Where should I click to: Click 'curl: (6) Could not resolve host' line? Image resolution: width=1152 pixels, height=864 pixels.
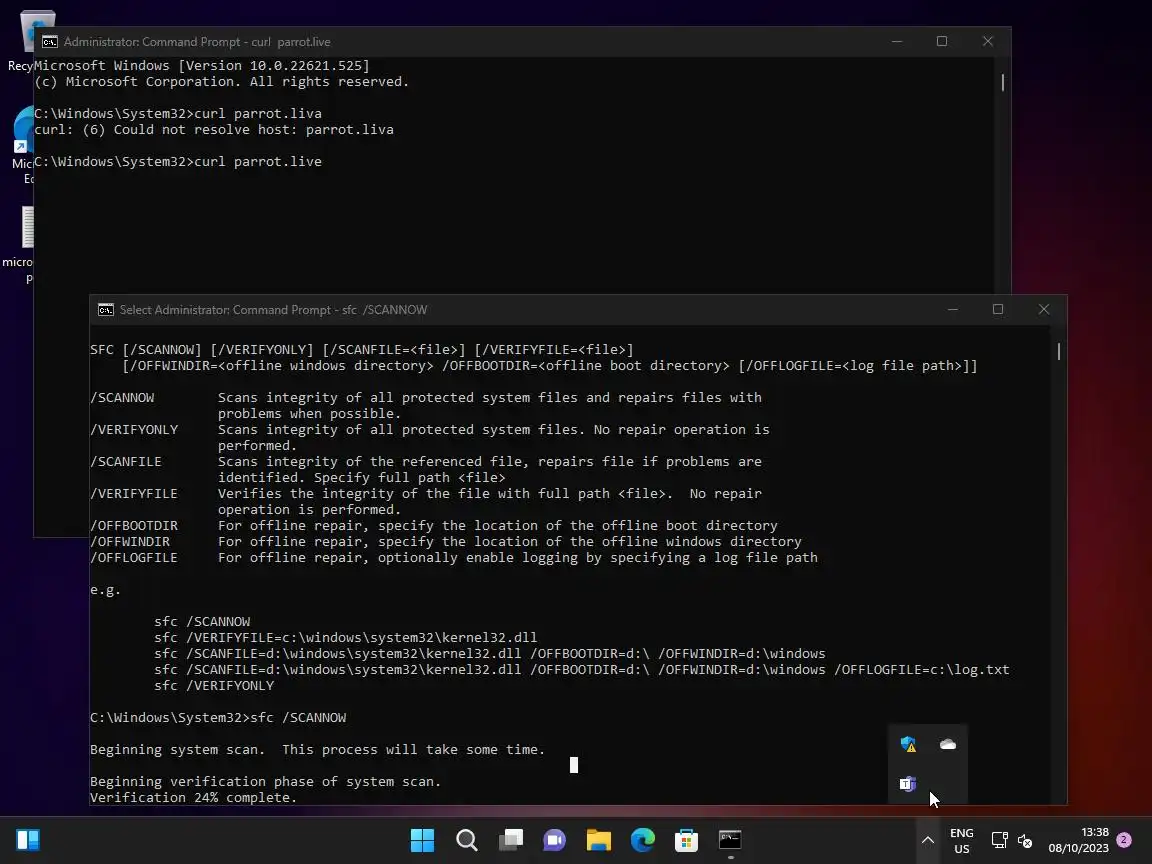pyautogui.click(x=214, y=130)
